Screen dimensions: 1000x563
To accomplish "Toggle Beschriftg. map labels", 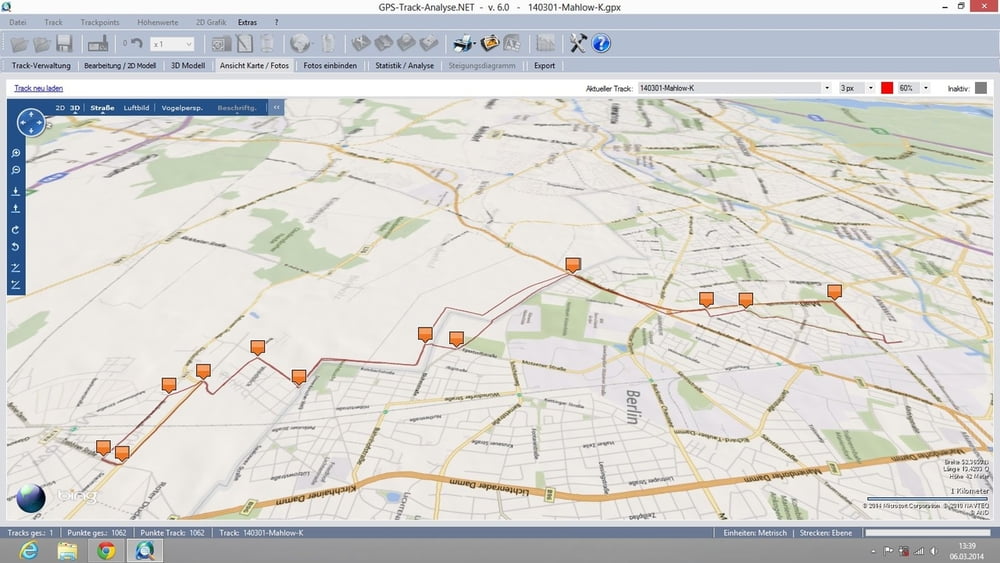I will click(237, 108).
